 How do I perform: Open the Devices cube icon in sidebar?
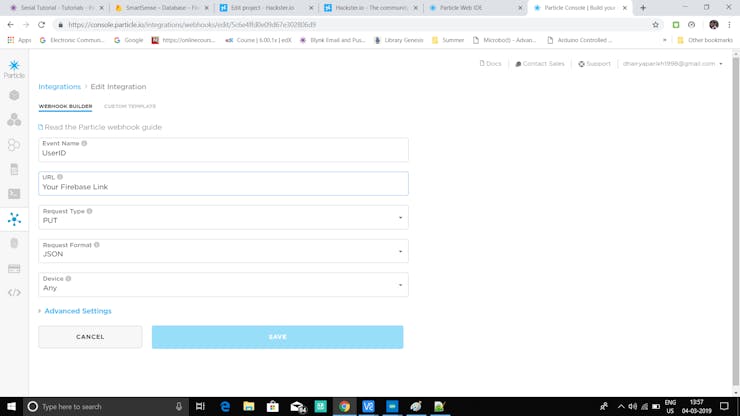click(x=14, y=95)
